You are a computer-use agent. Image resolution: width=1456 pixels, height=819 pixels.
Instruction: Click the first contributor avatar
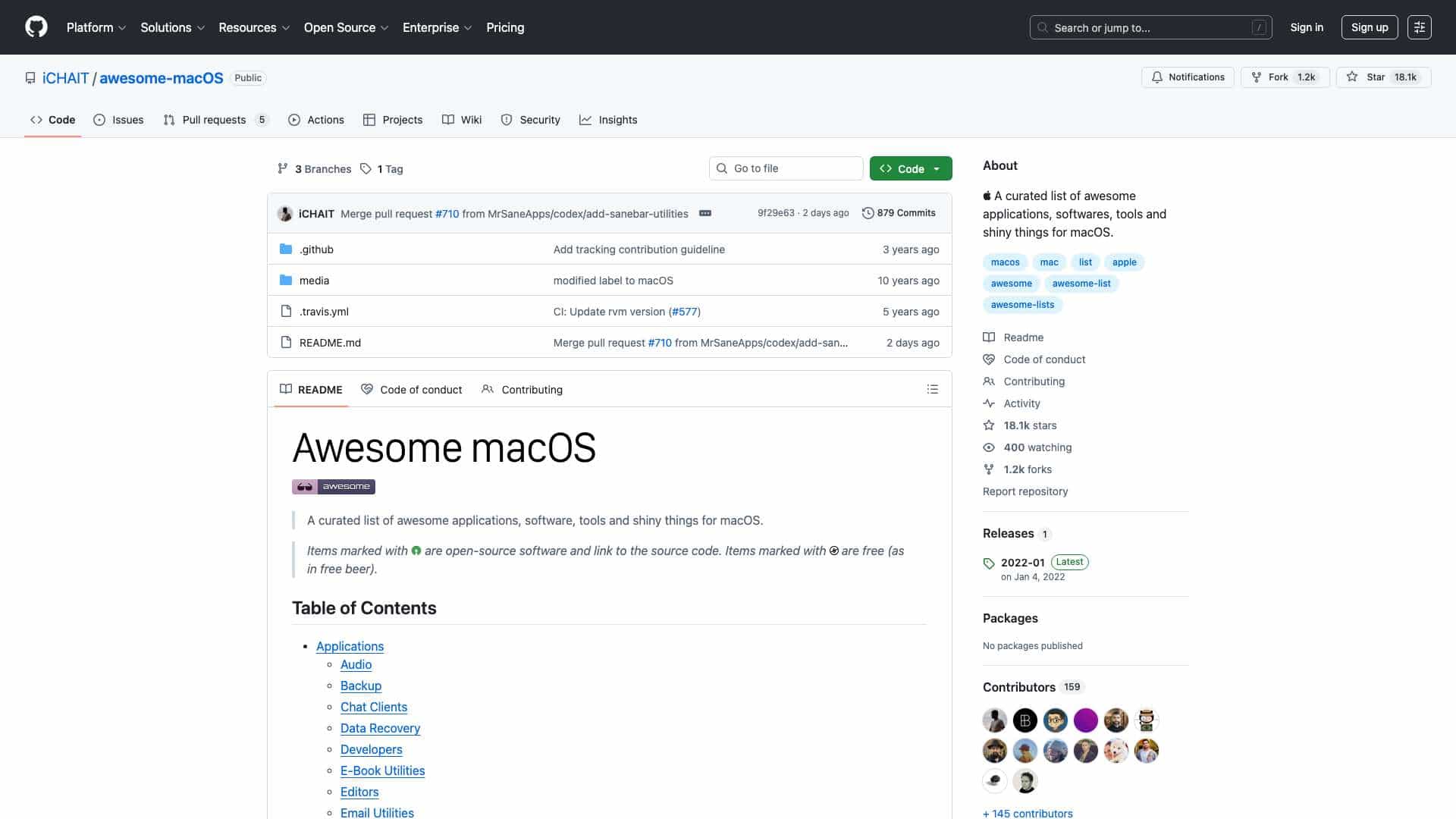tap(994, 720)
